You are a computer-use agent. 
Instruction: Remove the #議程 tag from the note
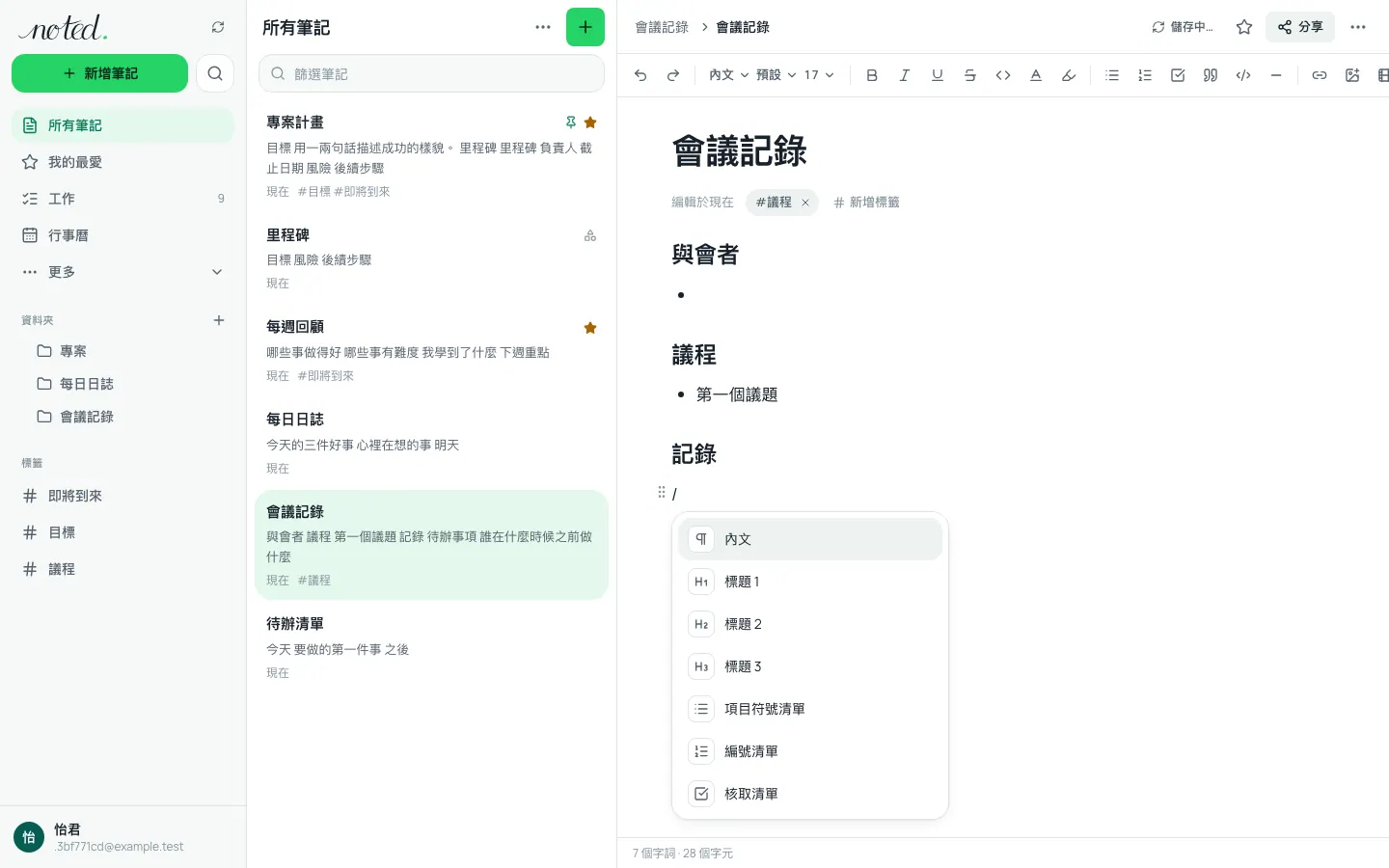click(805, 203)
